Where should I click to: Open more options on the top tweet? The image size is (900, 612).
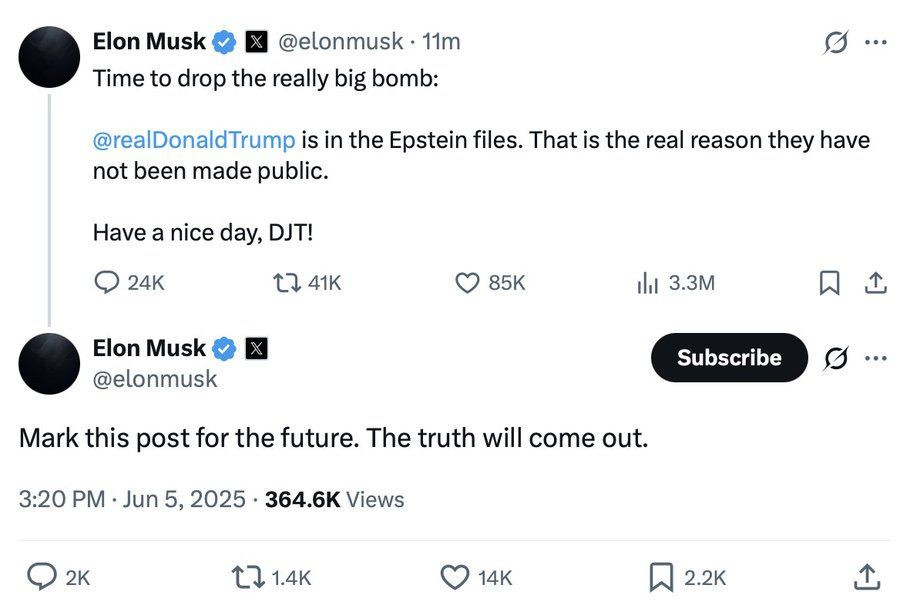[x=877, y=42]
